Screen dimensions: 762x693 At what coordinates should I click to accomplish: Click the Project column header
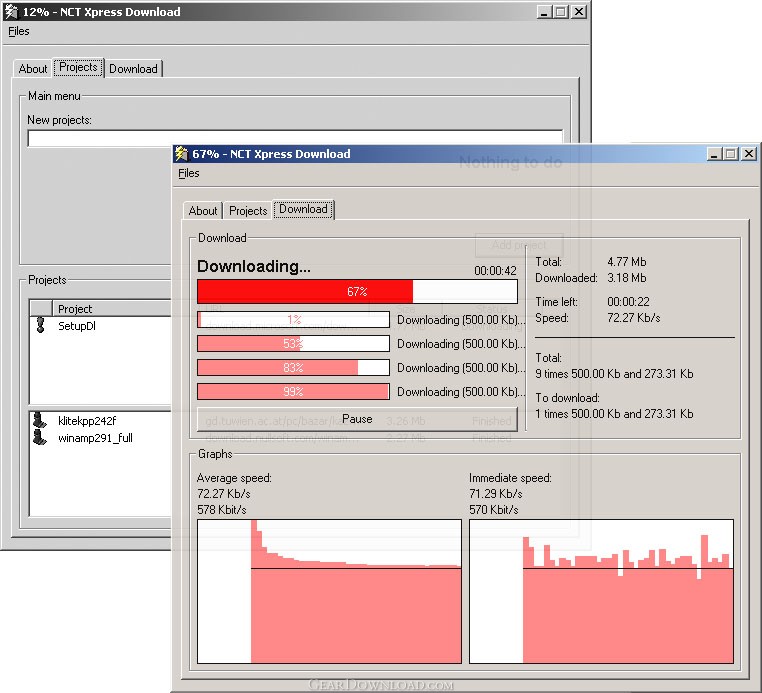point(112,309)
